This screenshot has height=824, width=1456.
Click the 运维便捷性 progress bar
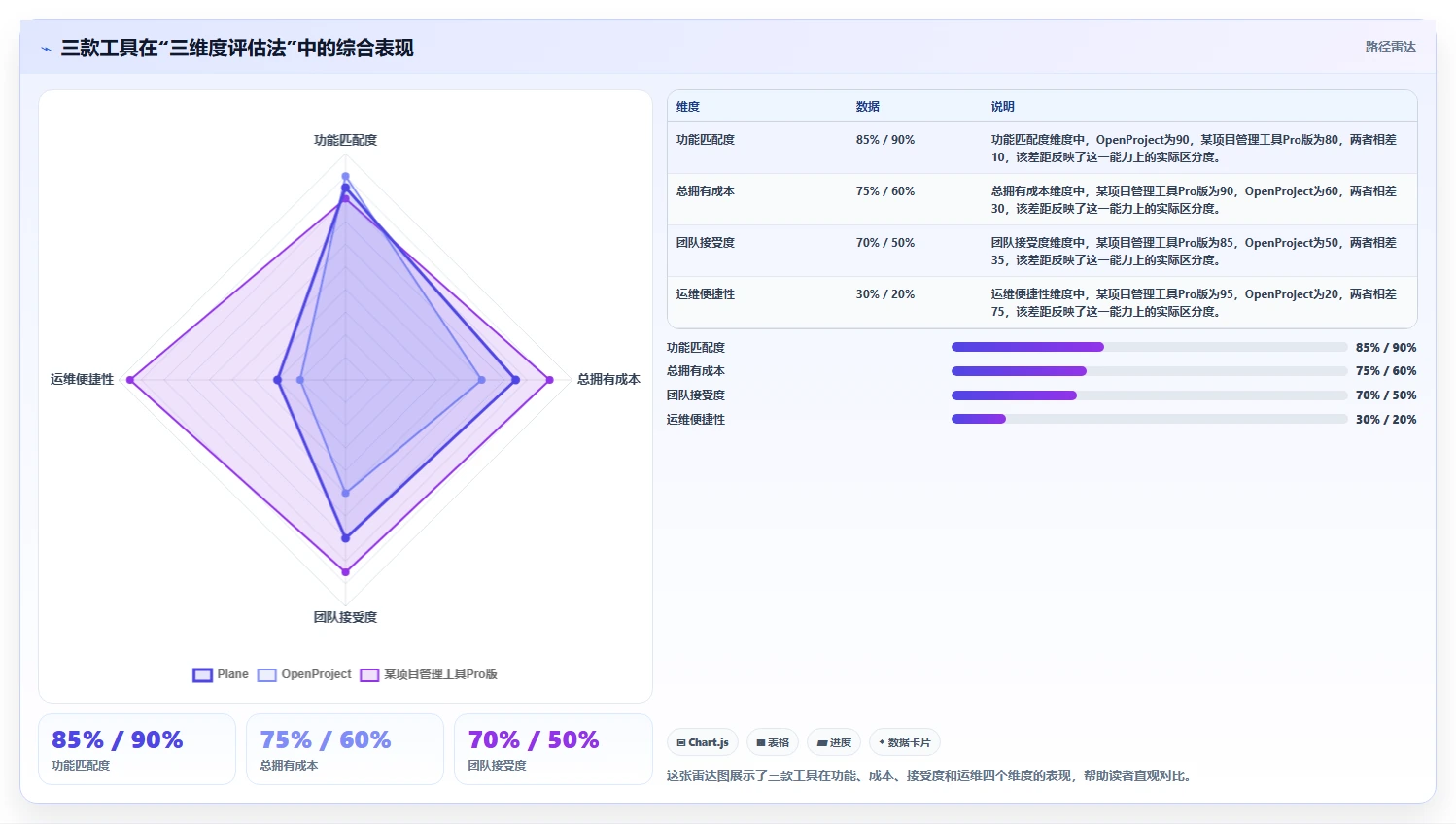pos(1149,420)
